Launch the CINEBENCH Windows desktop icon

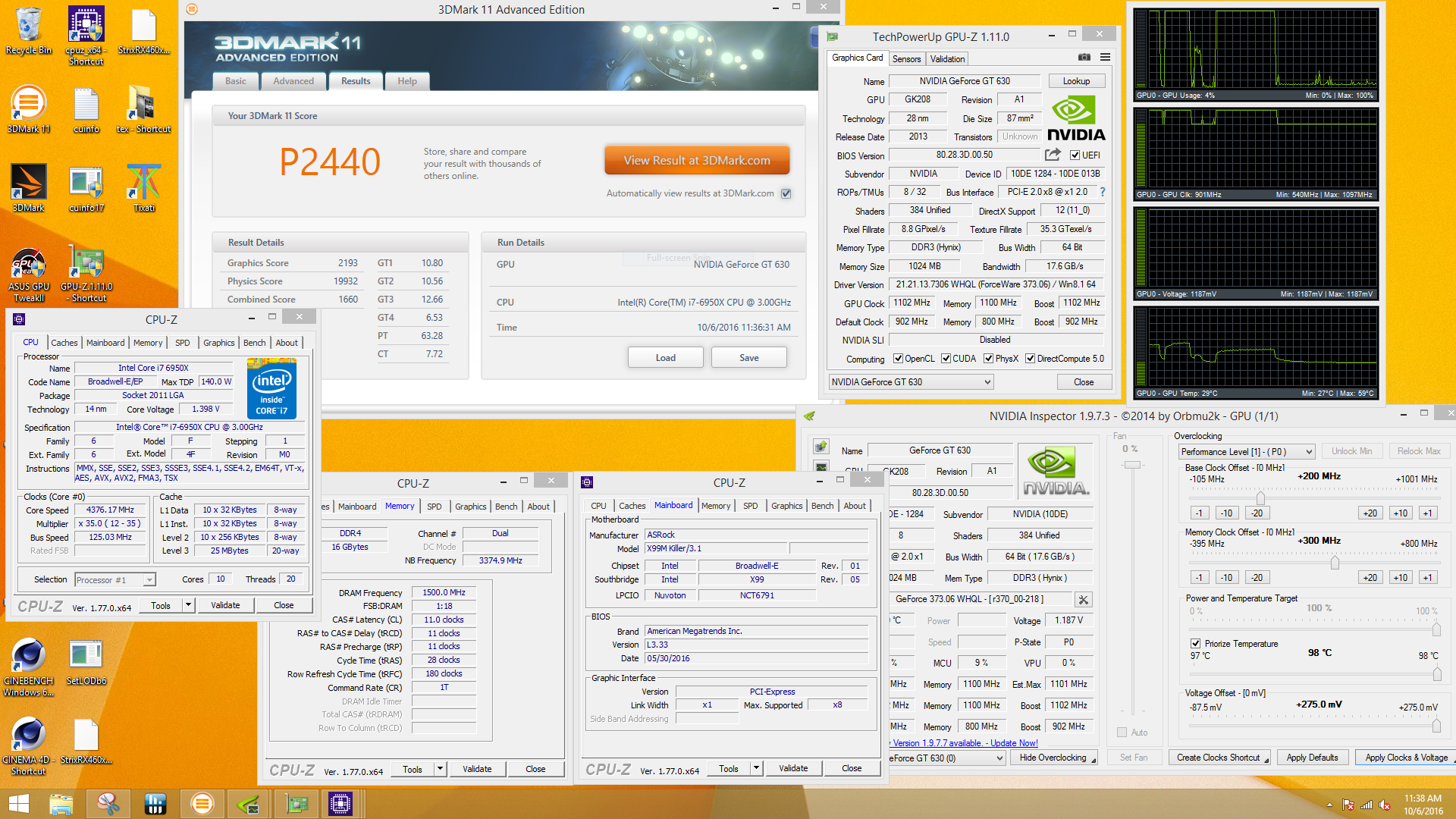tap(28, 667)
